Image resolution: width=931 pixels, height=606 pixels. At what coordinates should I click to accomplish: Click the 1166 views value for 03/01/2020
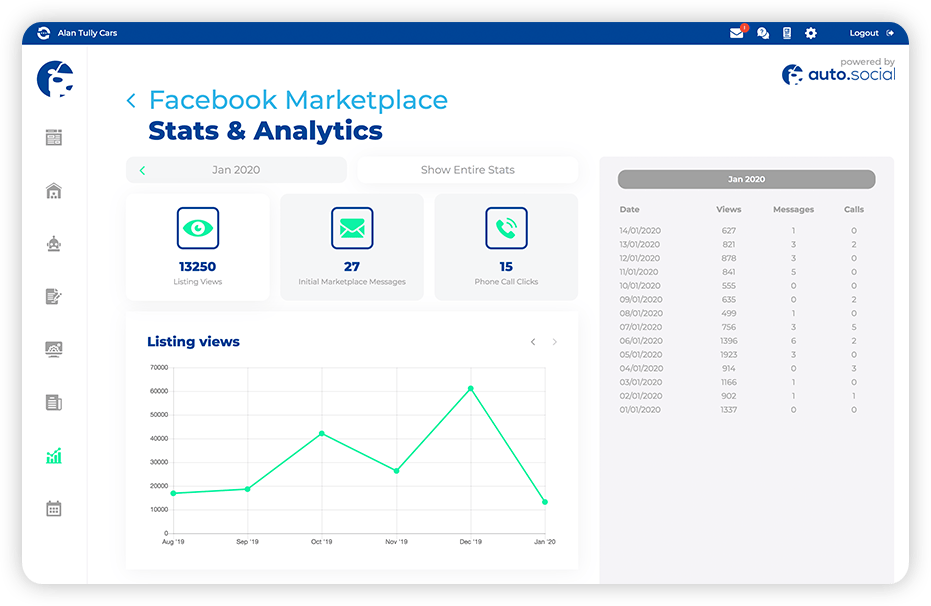click(729, 382)
